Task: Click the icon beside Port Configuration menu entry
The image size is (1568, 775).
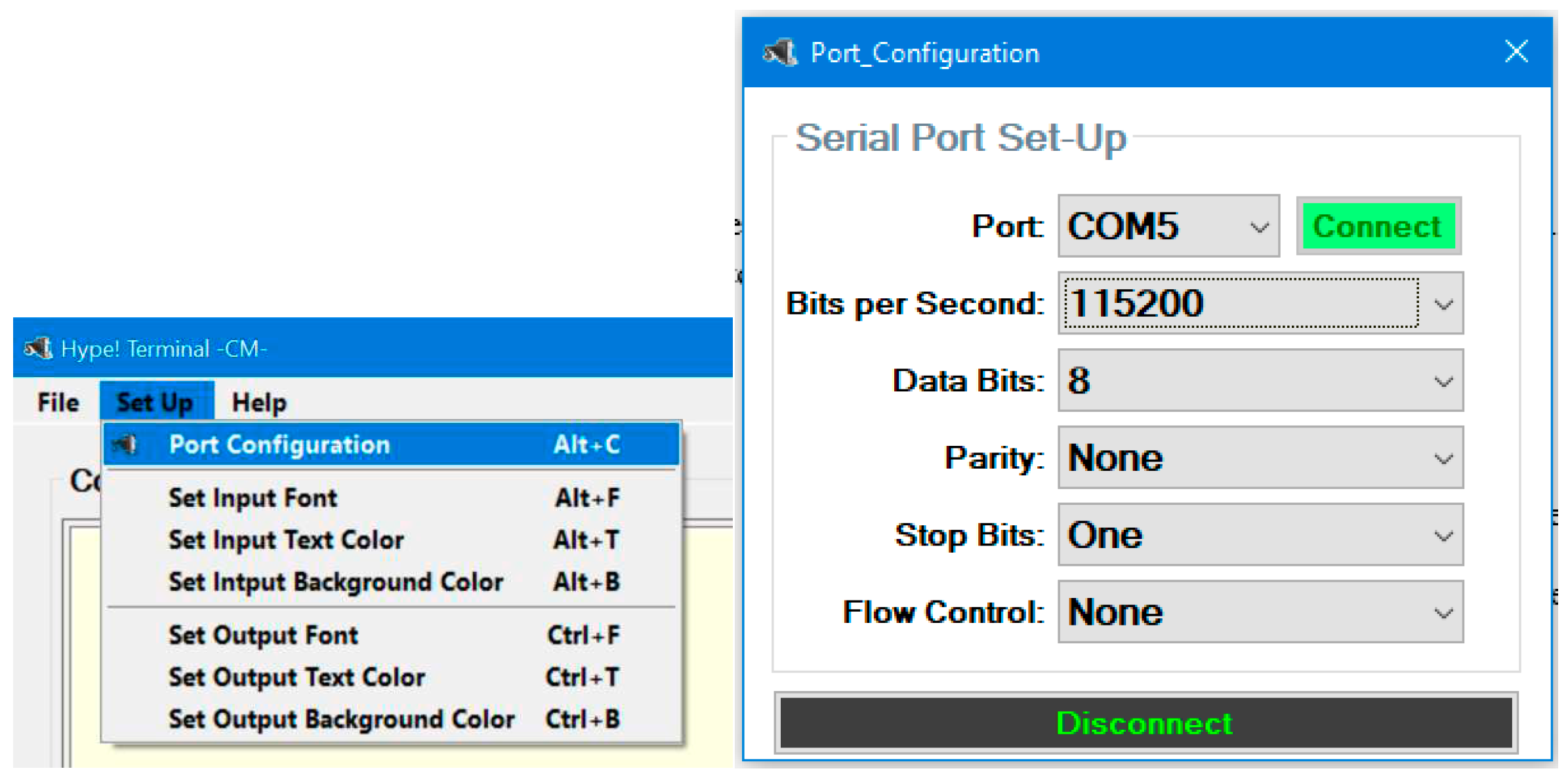Action: [x=126, y=444]
